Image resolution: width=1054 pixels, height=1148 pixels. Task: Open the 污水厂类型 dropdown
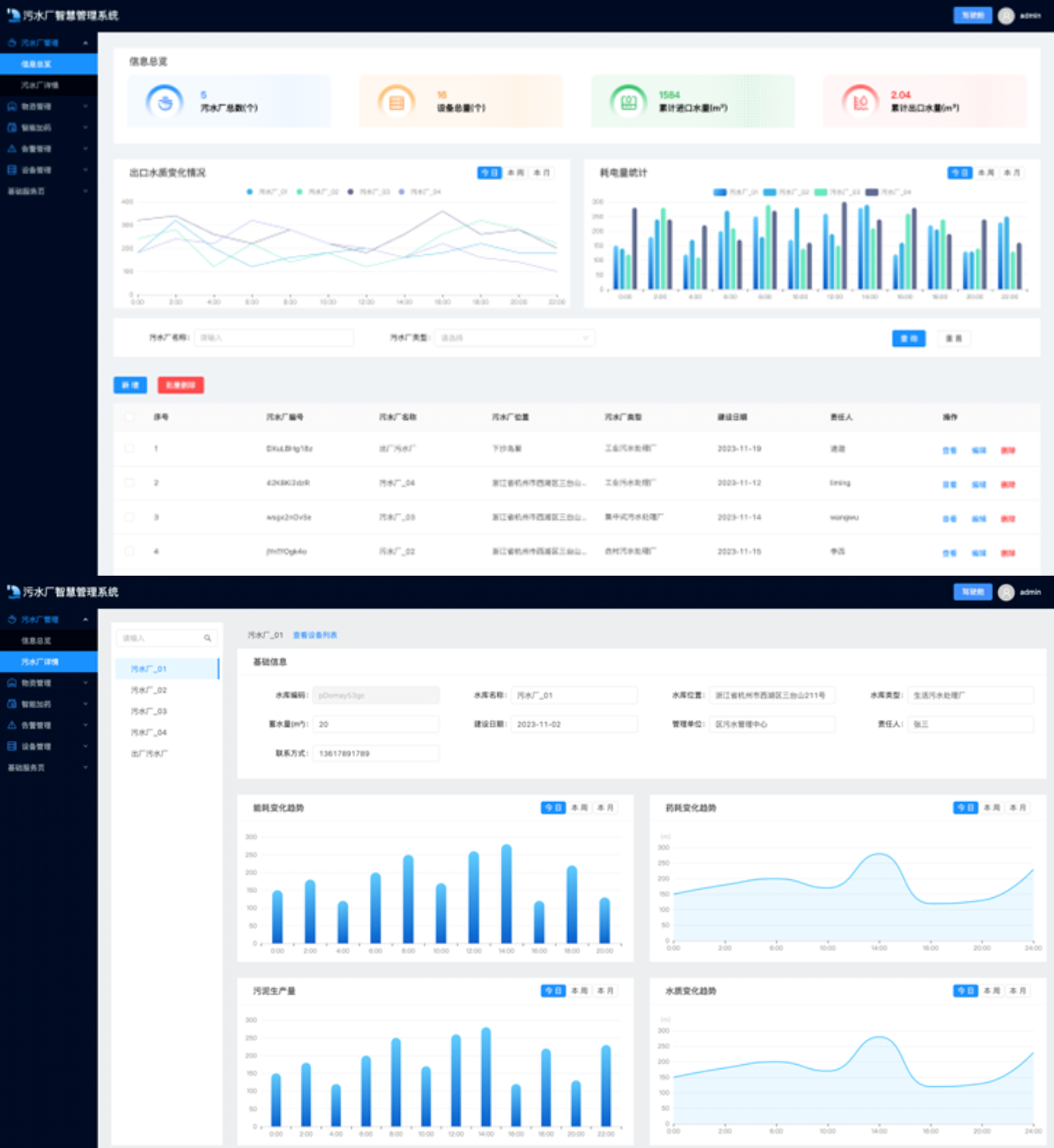pos(514,338)
